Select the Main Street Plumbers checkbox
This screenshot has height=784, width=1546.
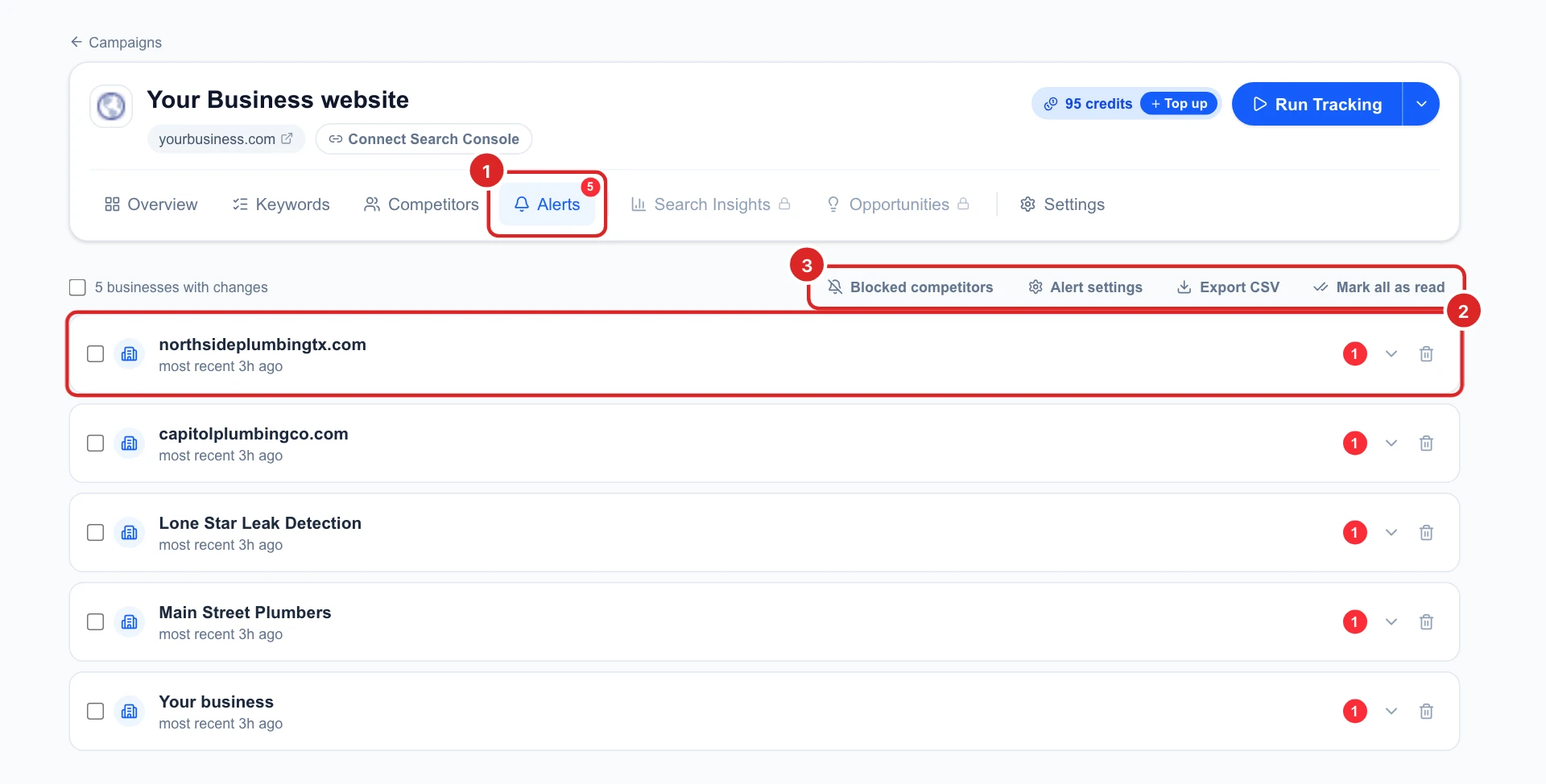point(95,622)
